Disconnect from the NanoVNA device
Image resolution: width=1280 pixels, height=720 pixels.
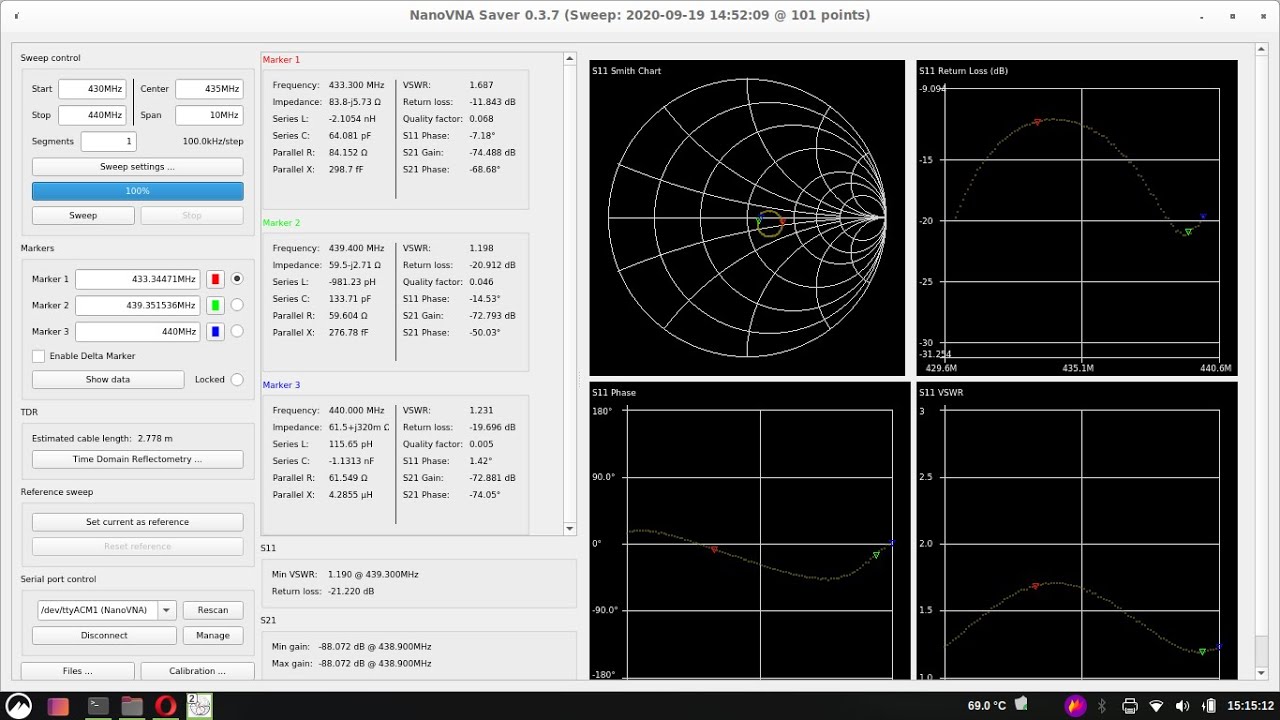pyautogui.click(x=105, y=635)
